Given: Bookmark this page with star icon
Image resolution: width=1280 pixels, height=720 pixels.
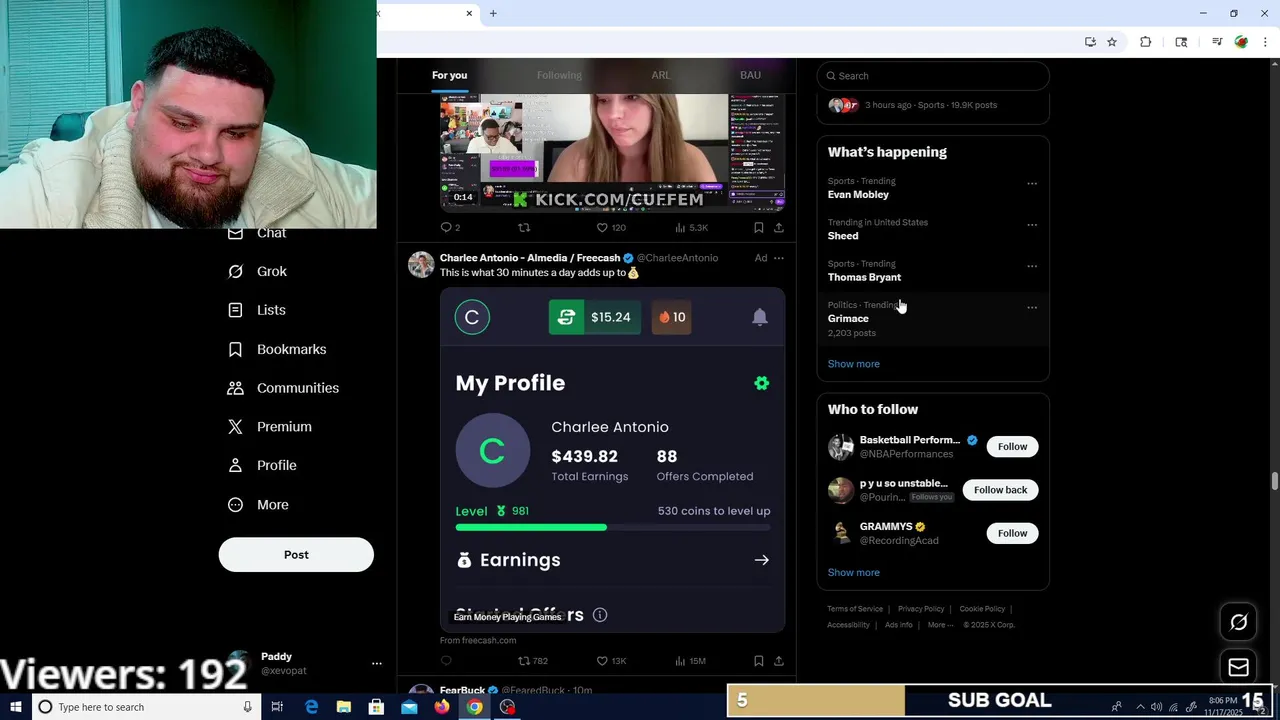Looking at the screenshot, I should point(1112,42).
